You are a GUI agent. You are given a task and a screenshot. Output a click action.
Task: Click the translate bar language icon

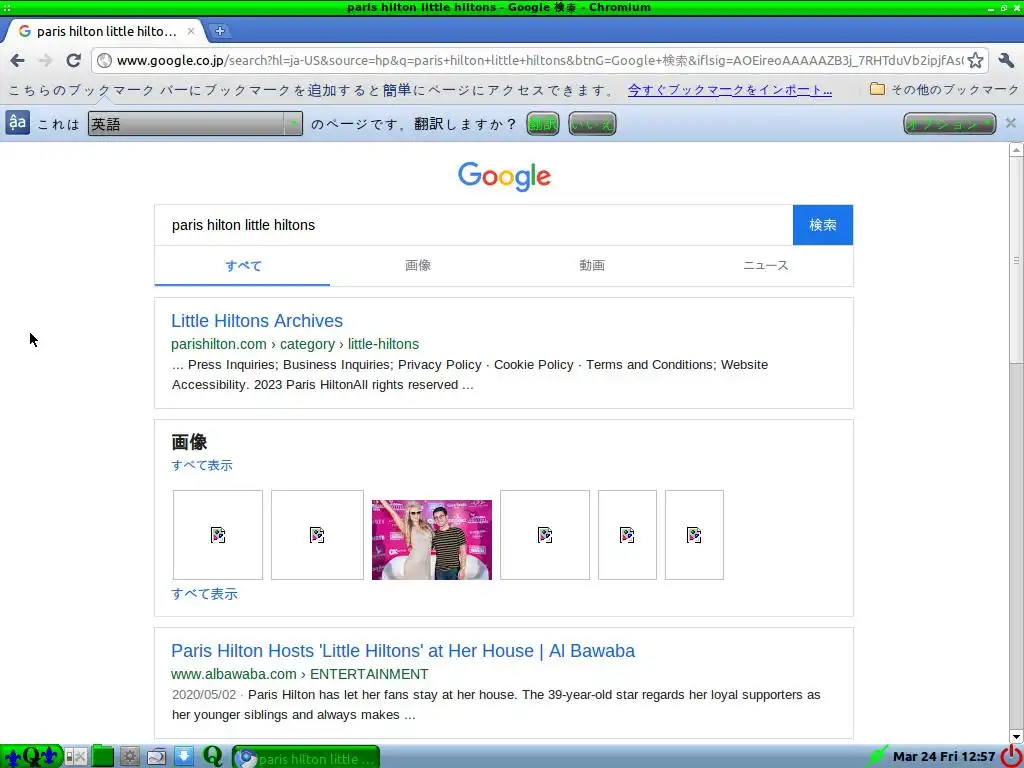tap(18, 123)
